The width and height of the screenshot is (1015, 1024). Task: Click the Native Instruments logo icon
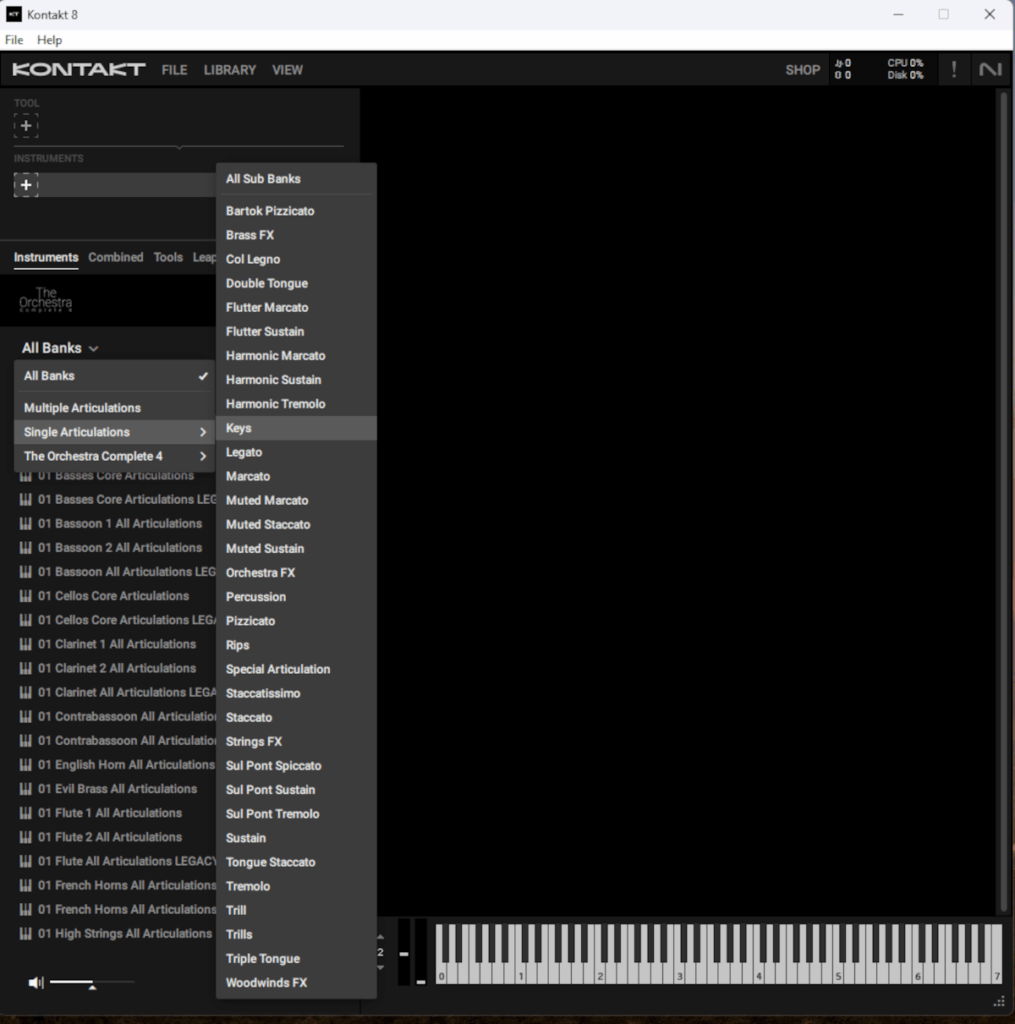click(990, 69)
